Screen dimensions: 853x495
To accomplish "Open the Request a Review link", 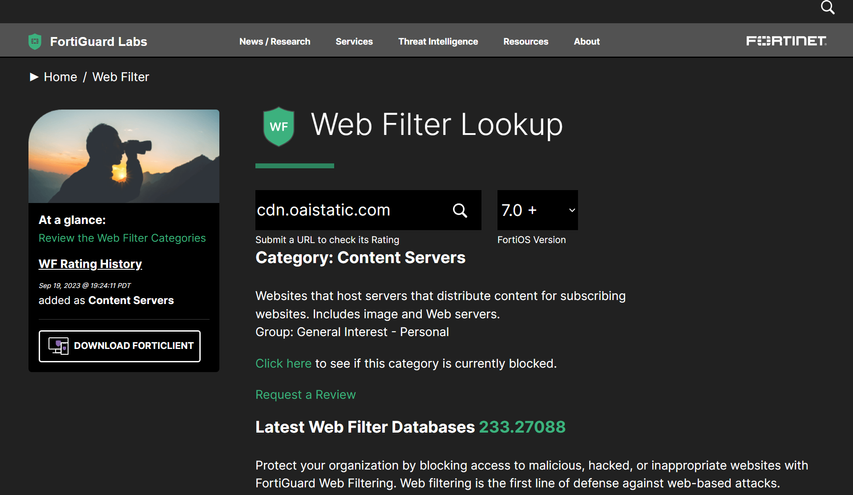I will tap(305, 395).
